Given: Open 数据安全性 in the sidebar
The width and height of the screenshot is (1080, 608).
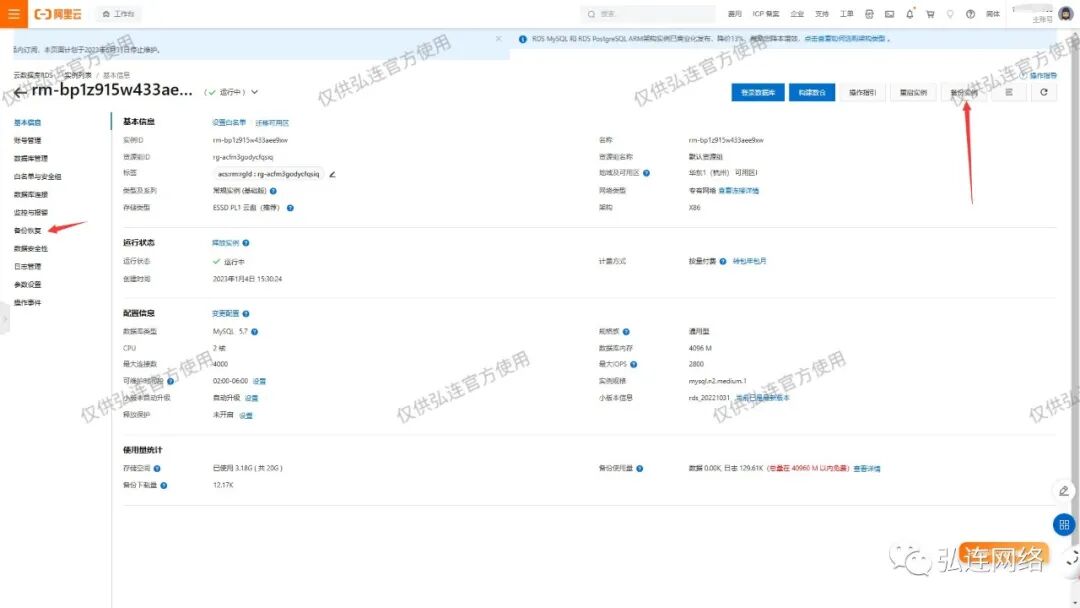Looking at the screenshot, I should (31, 249).
